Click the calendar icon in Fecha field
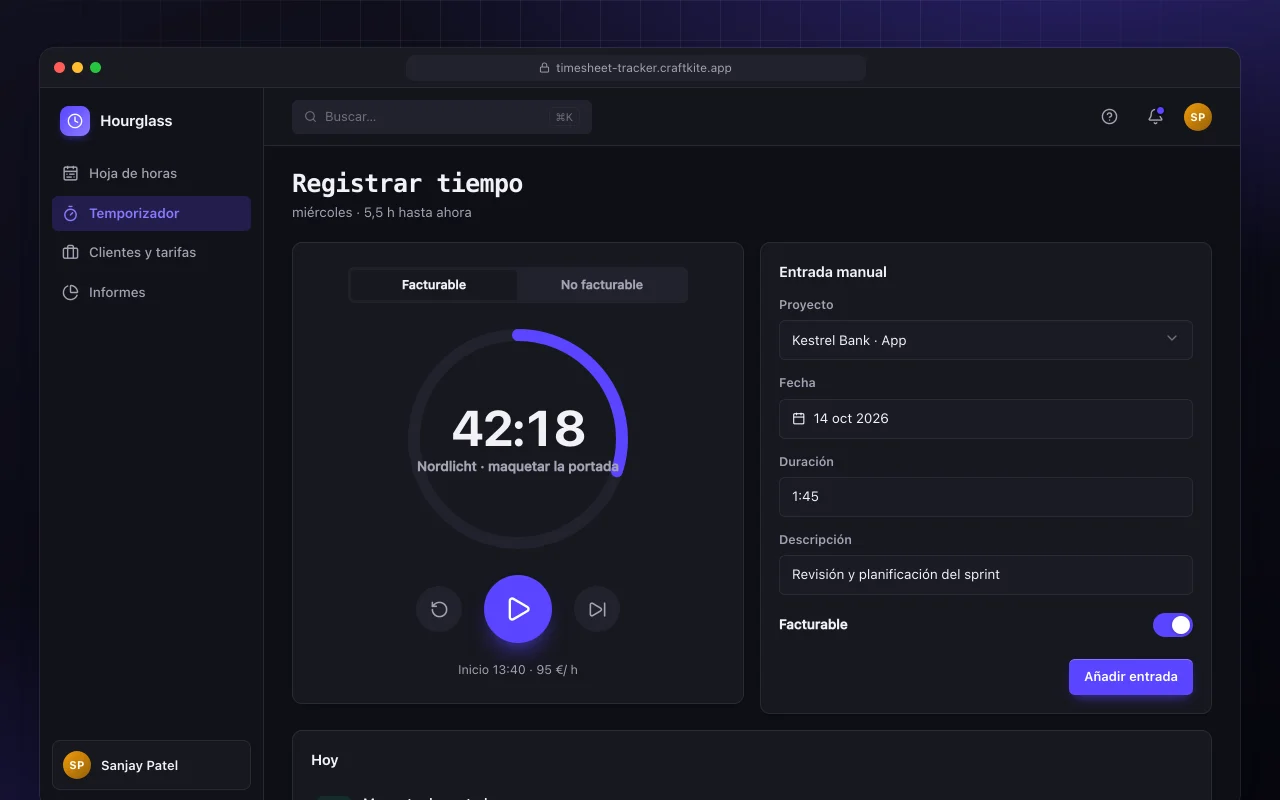This screenshot has width=1280, height=800. (799, 419)
